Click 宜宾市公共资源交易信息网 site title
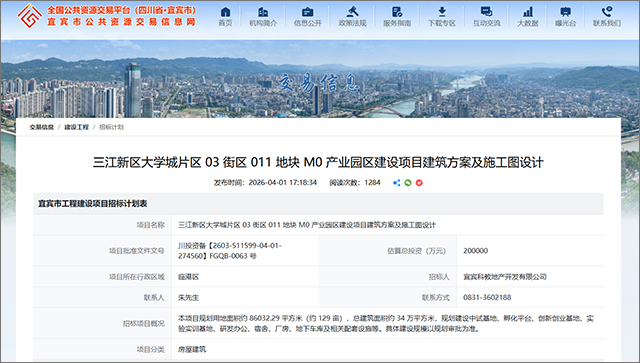Image resolution: width=640 pixels, height=363 pixels. 121,22
